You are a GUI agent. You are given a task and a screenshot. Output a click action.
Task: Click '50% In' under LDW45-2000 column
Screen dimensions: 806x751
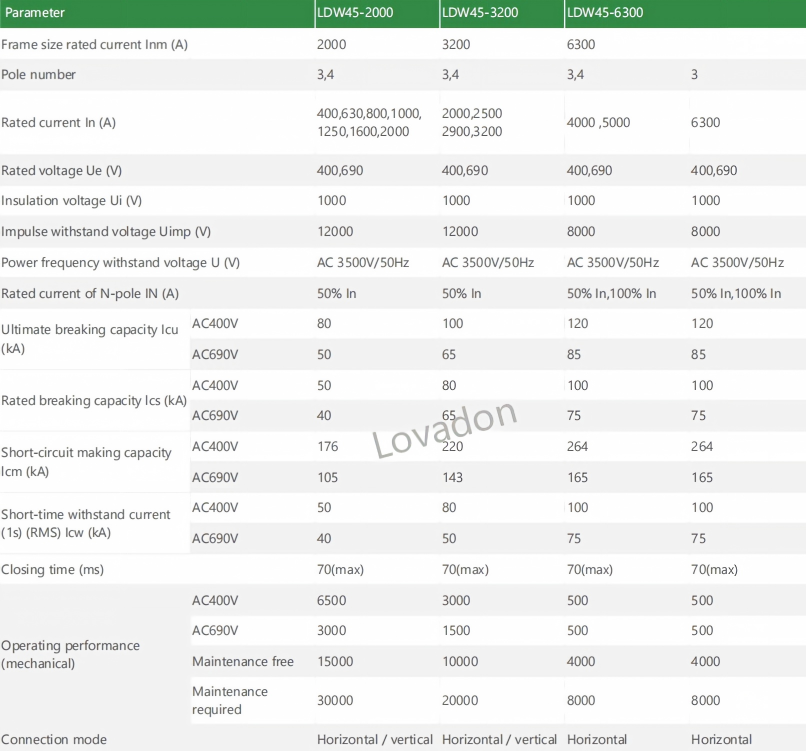(337, 294)
